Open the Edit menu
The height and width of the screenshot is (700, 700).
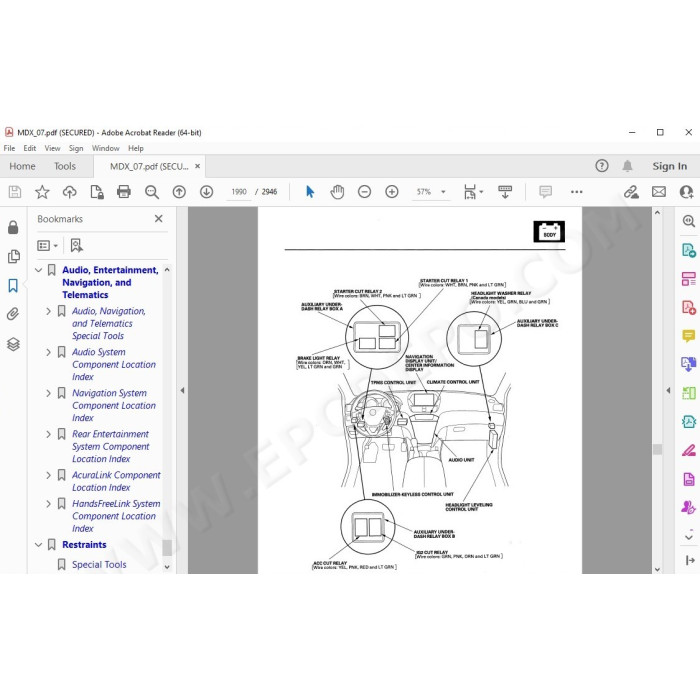click(x=29, y=148)
